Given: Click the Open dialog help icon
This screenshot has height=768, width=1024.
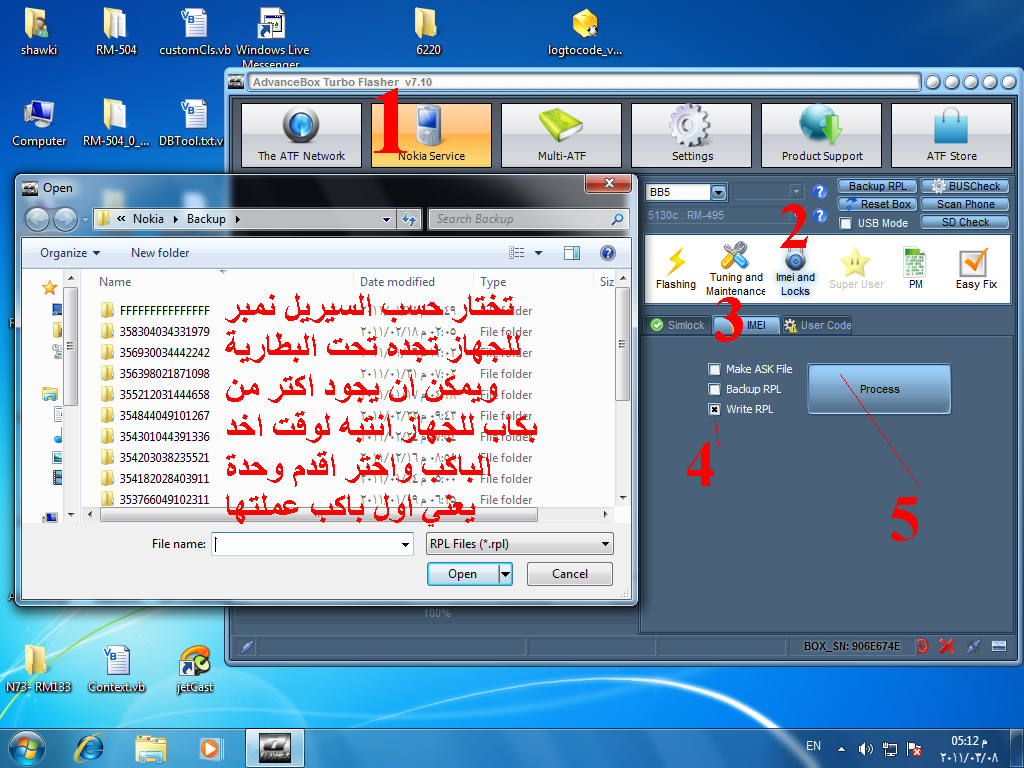Looking at the screenshot, I should (607, 253).
